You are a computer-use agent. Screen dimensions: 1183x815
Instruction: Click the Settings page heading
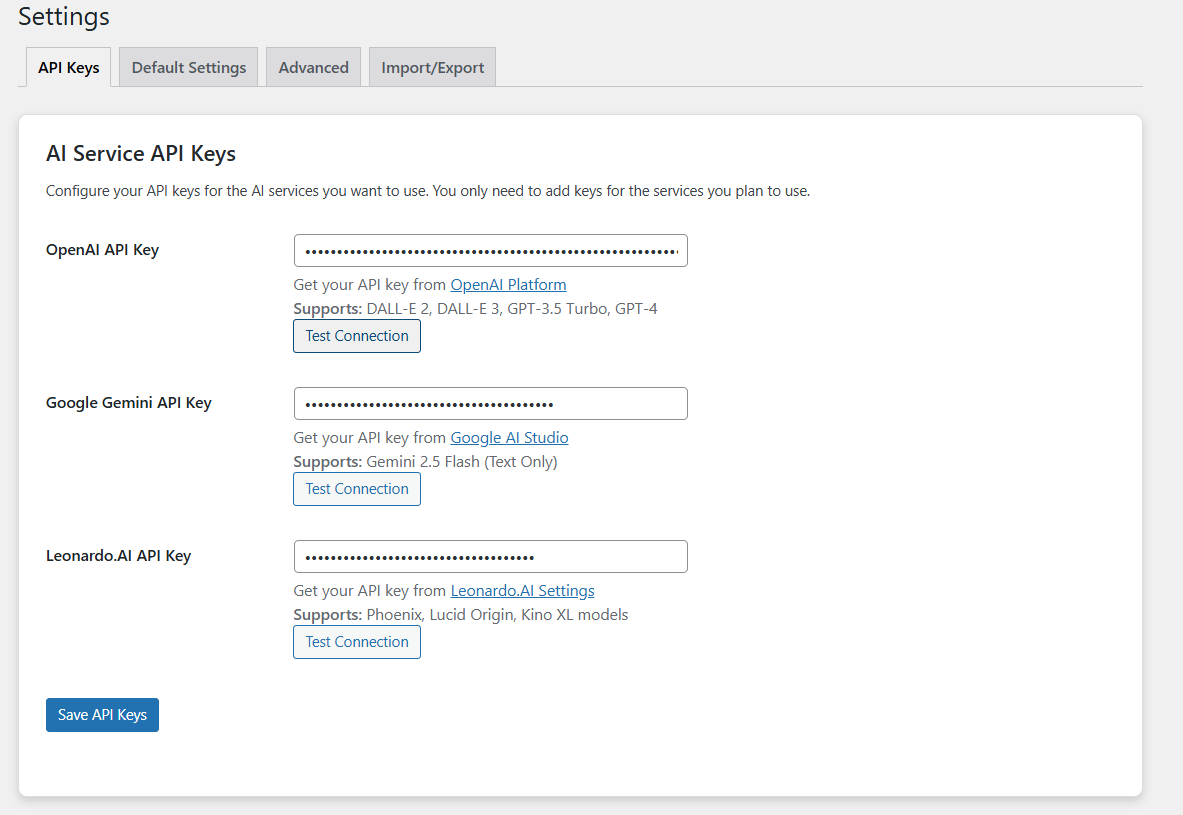[x=64, y=17]
